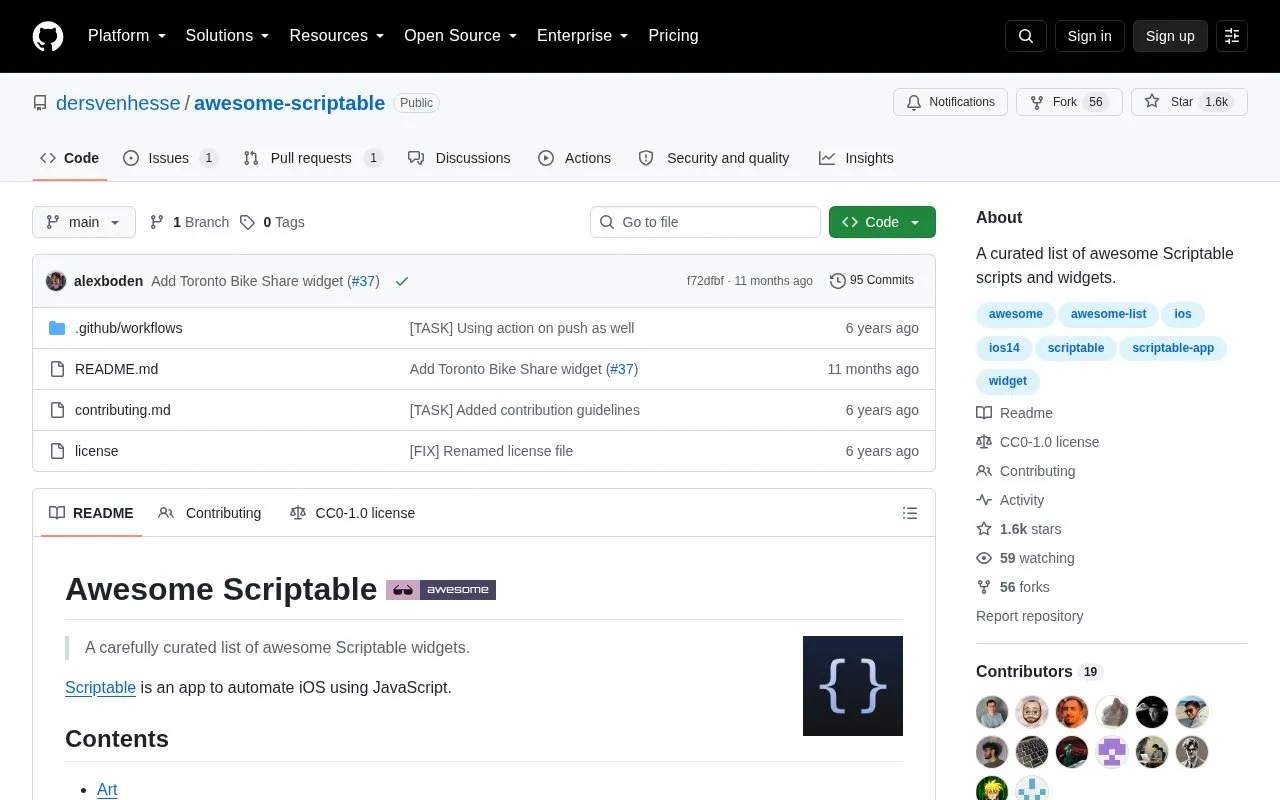Screen dimensions: 1280x800
Task: Open the appearance settings icon beside Sign up
Action: pos(1232,36)
